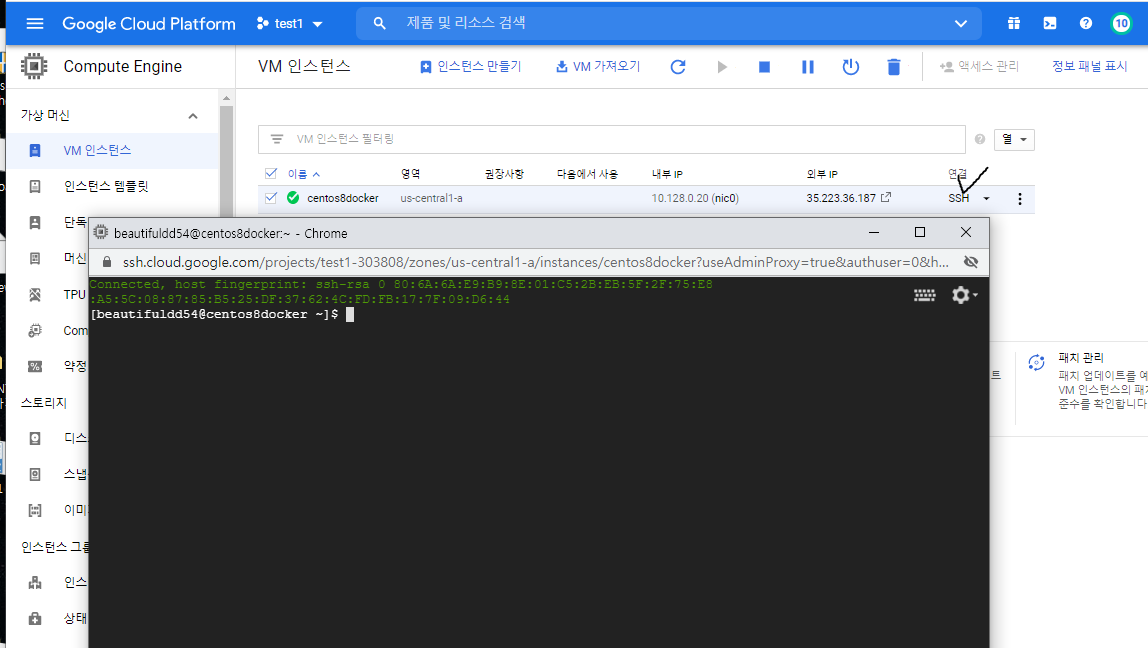The height and width of the screenshot is (648, 1148).
Task: Click VM 가져오기 import button
Action: [x=598, y=67]
